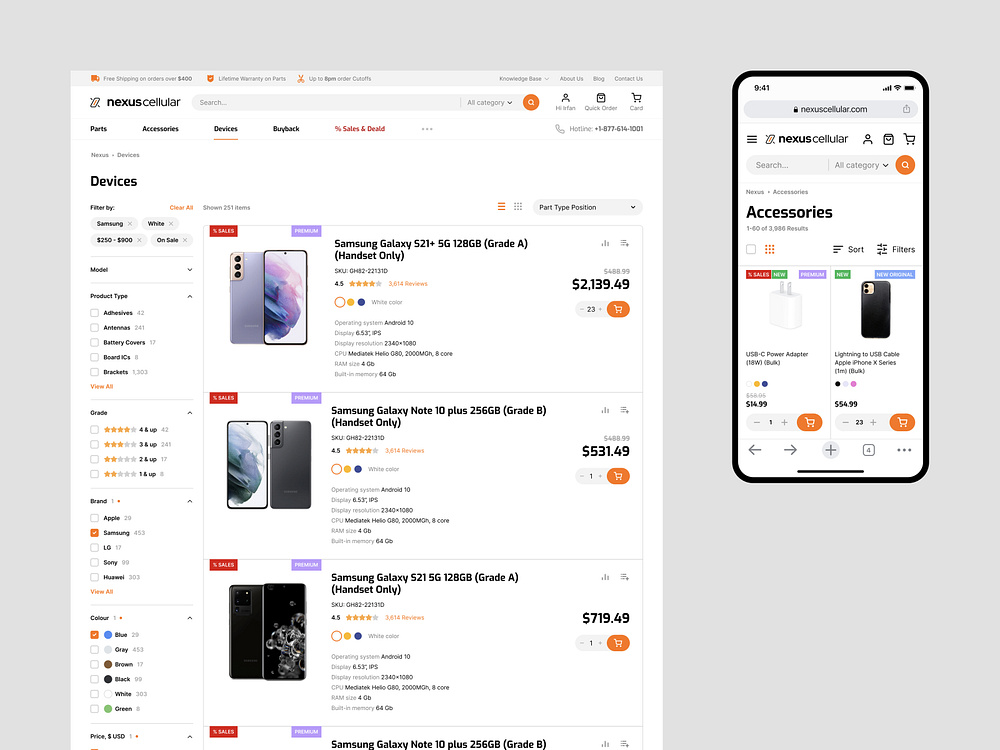The image size is (1000, 750).
Task: Click the Quick Order icon
Action: (x=600, y=97)
